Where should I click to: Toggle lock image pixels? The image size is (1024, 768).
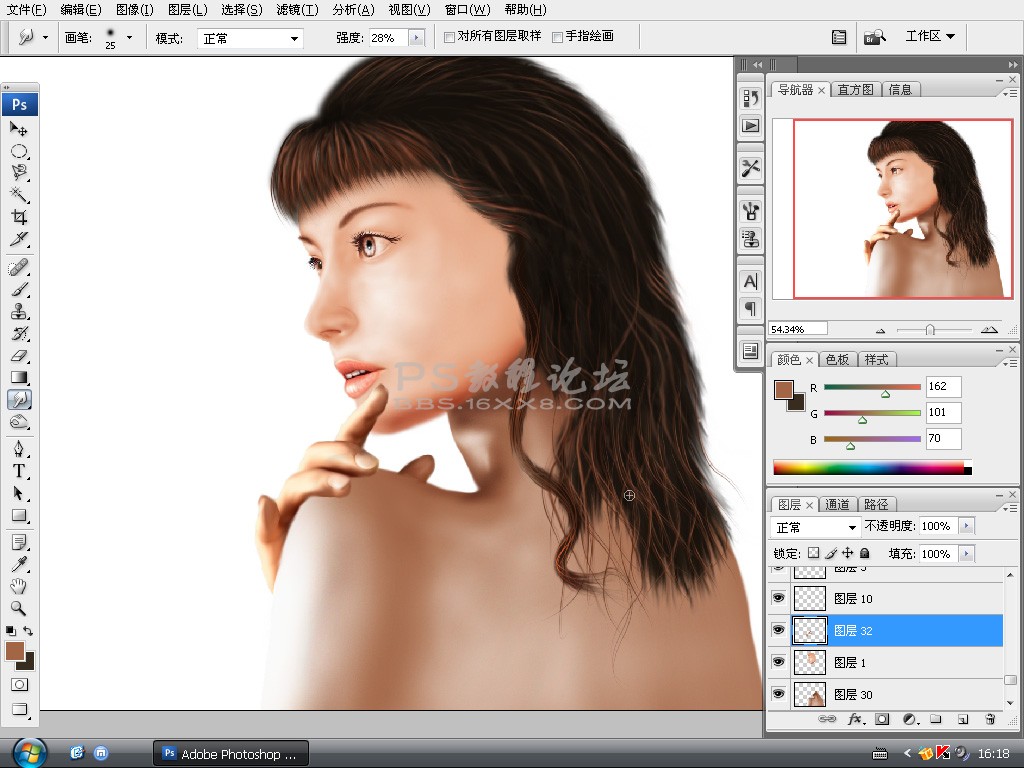click(831, 553)
